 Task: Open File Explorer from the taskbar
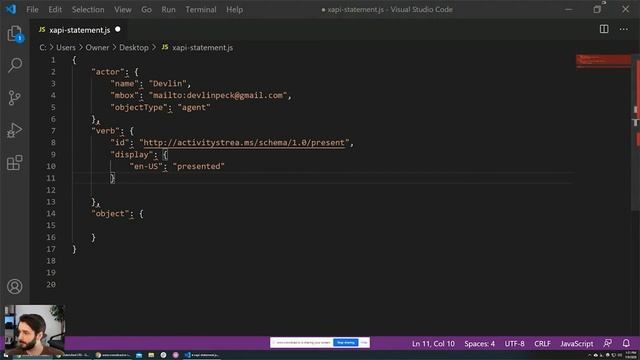pyautogui.click(x=151, y=355)
